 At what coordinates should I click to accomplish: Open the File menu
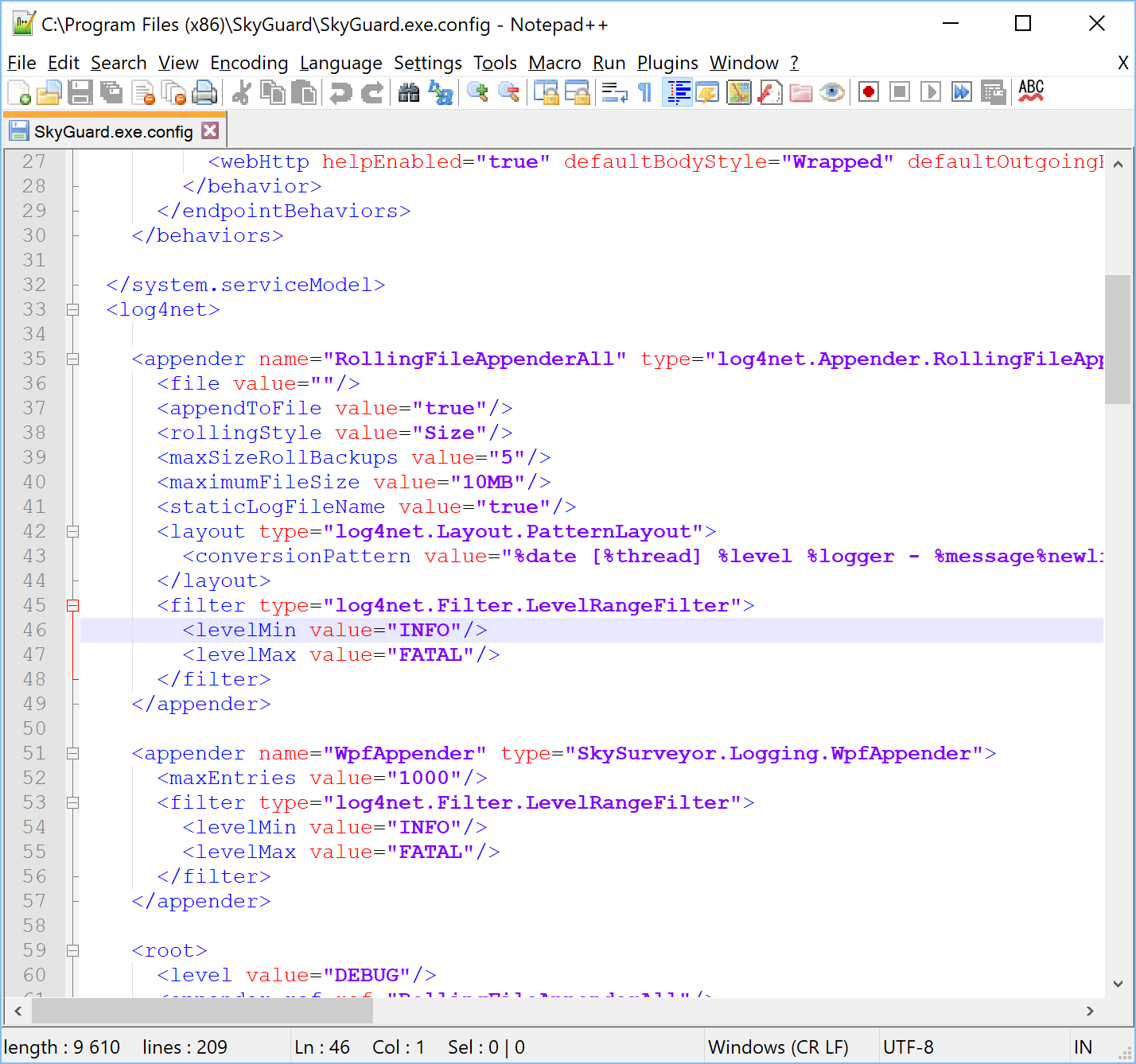(x=21, y=63)
